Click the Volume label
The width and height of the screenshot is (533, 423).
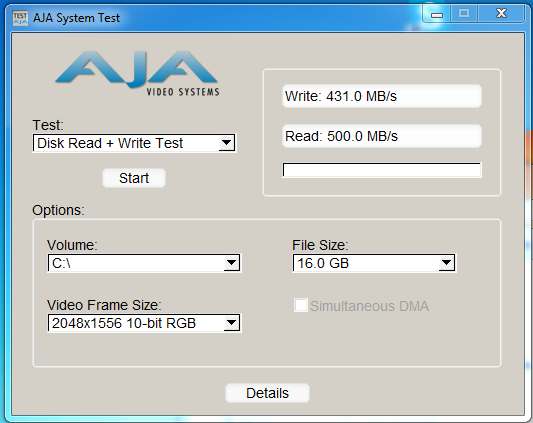click(x=72, y=245)
